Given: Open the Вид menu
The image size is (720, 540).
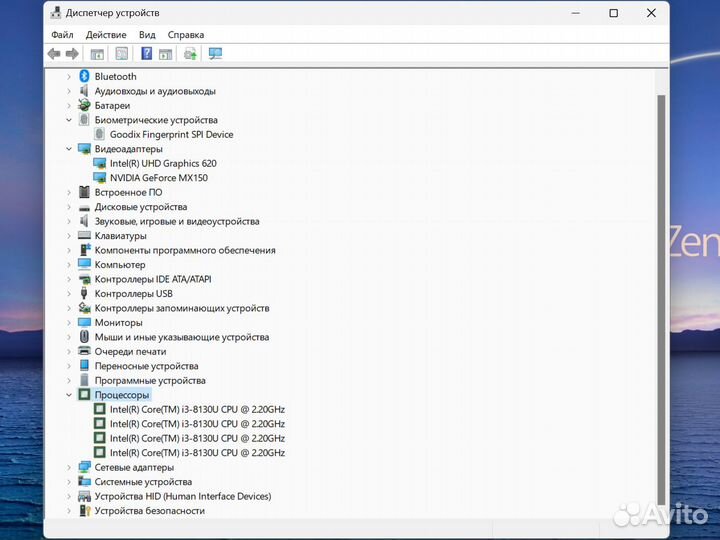Looking at the screenshot, I should tap(147, 35).
